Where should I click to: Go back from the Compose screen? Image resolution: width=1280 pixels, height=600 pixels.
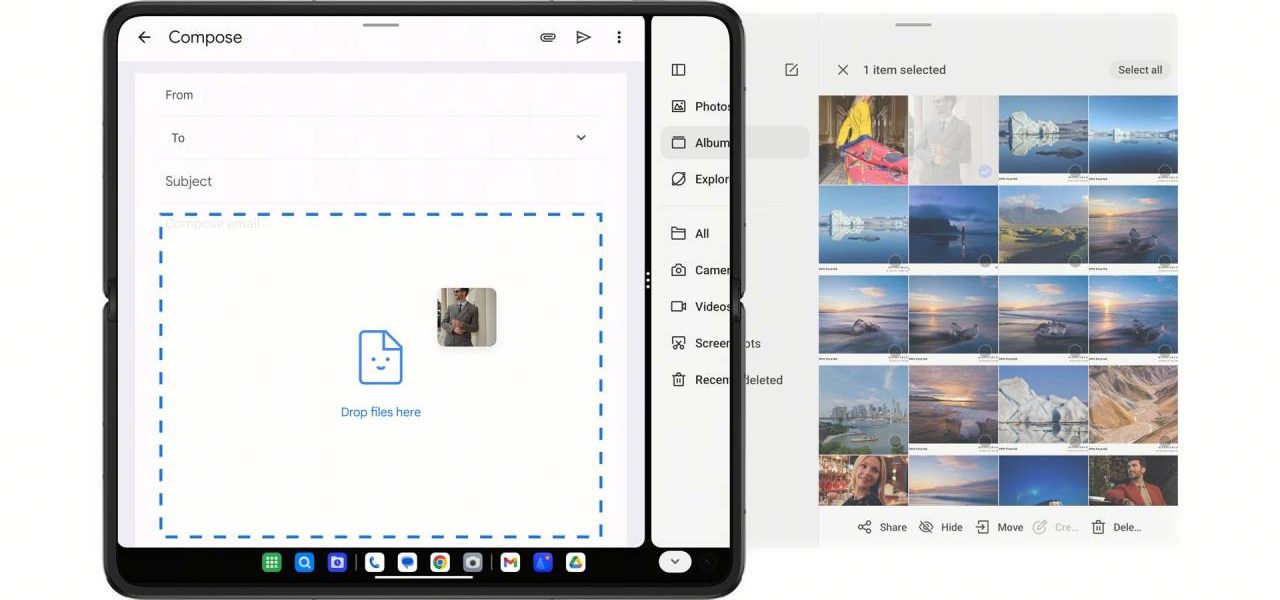144,37
